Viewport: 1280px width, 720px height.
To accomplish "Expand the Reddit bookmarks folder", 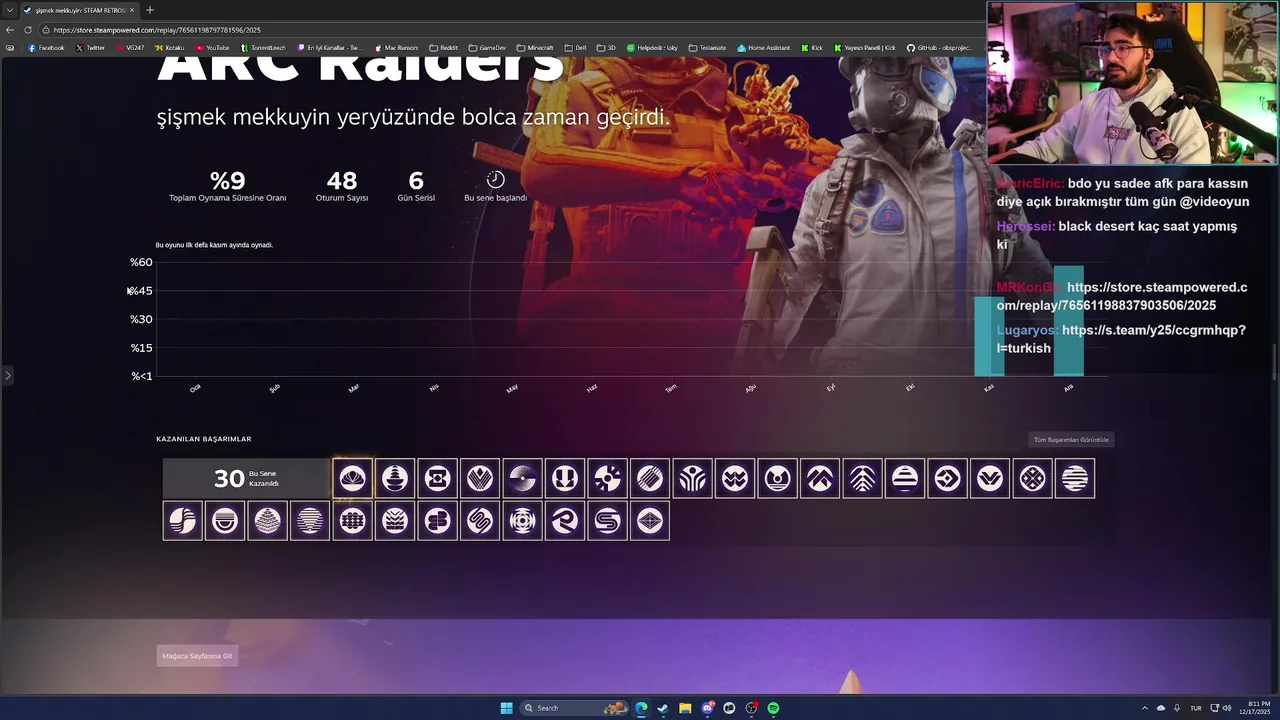I will click(443, 48).
